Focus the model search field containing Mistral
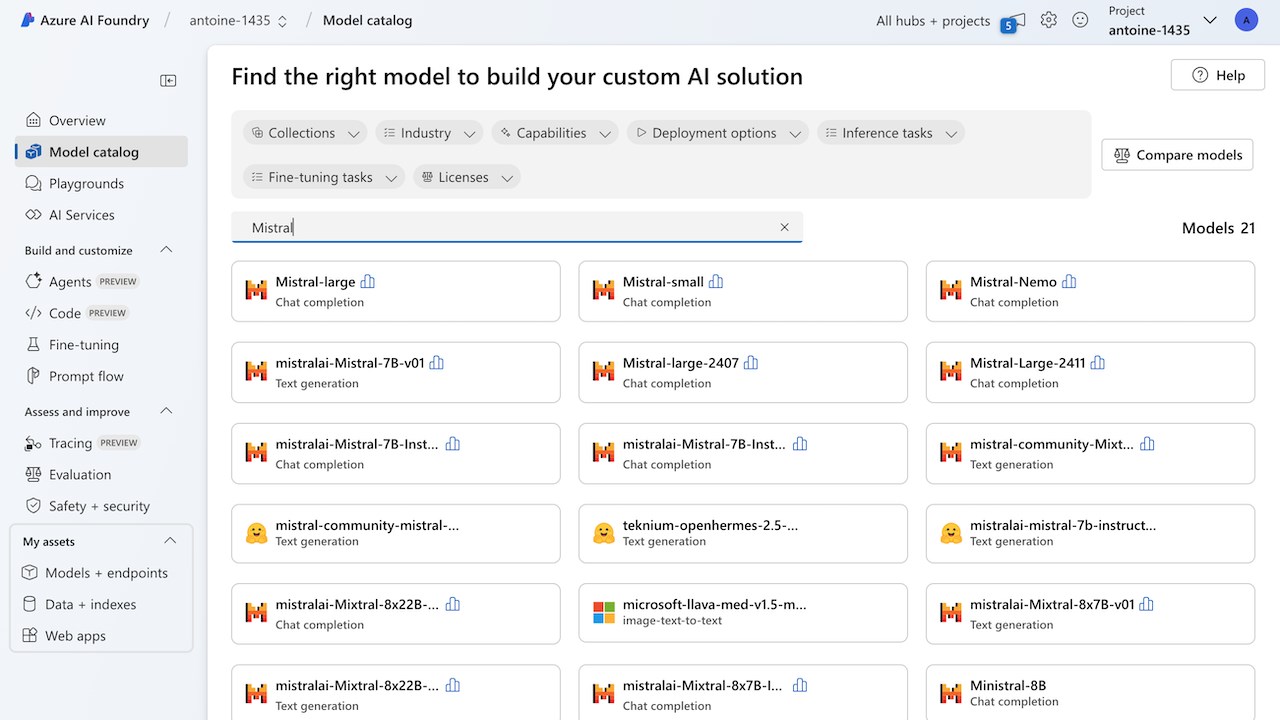 (517, 227)
